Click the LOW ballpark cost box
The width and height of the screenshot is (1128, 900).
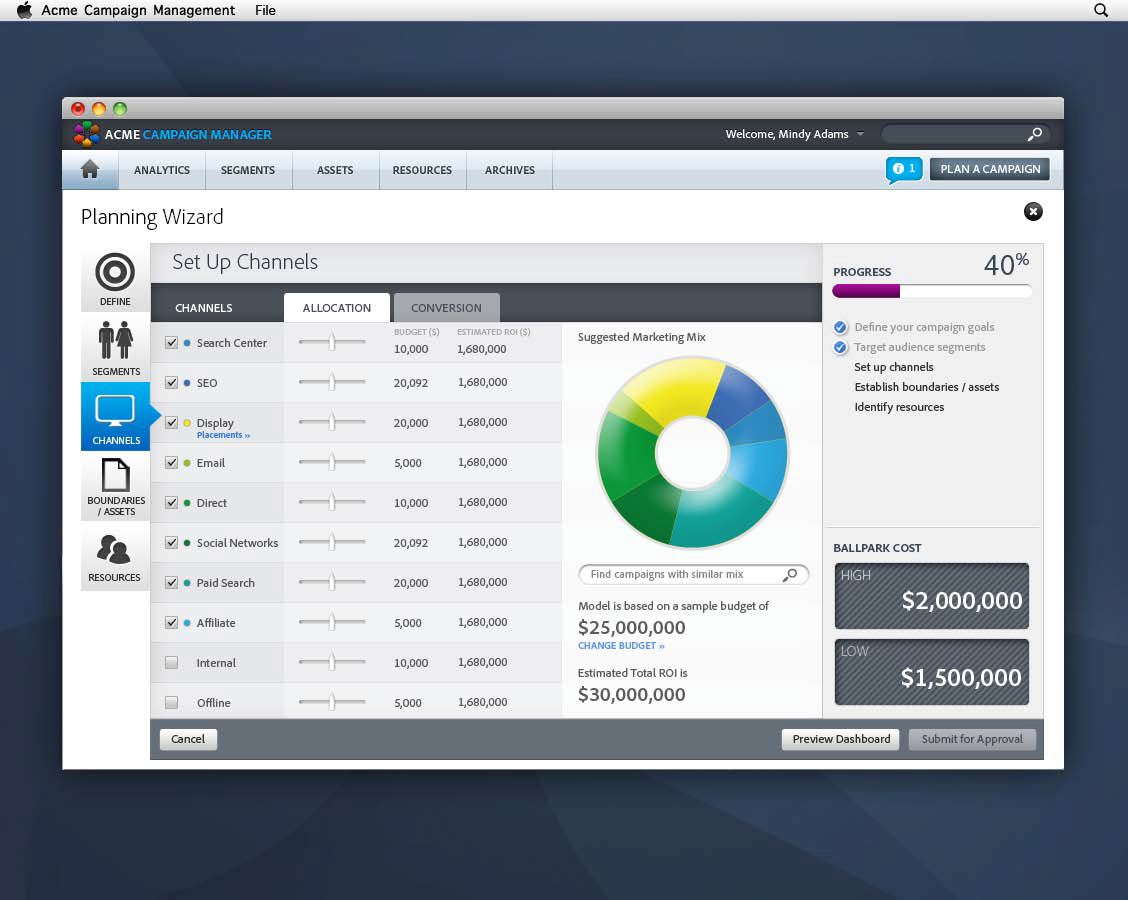tap(932, 672)
